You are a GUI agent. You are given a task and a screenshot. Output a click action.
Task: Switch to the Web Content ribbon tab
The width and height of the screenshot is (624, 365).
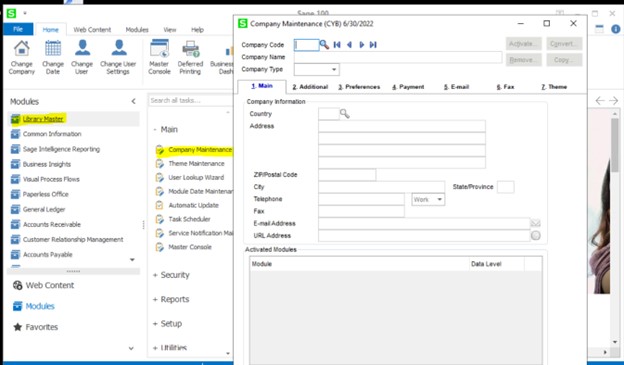[x=92, y=29]
